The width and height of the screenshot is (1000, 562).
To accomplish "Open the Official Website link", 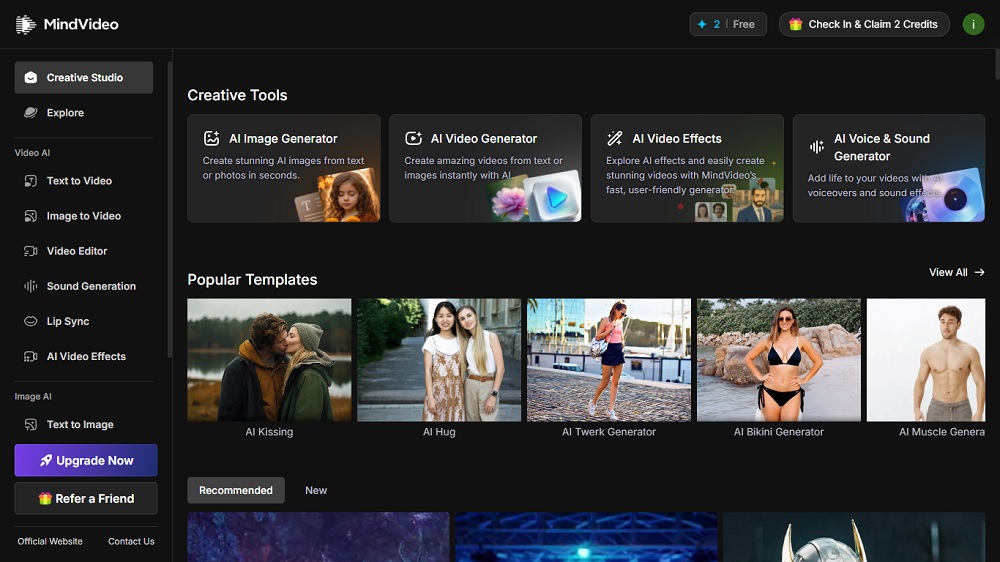I will click(50, 541).
